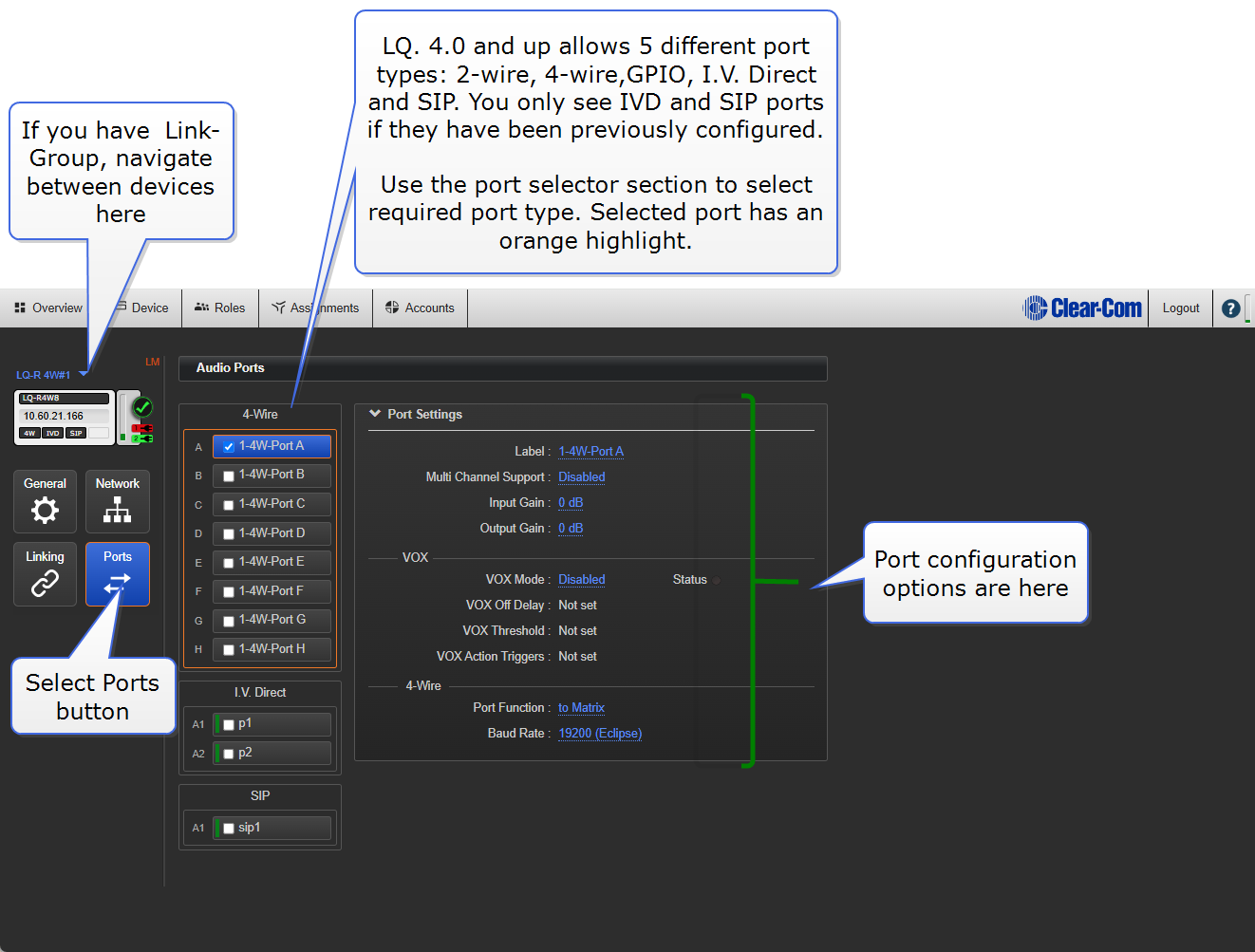Tick the sip1 port checkbox
This screenshot has height=952, width=1255.
[x=229, y=829]
